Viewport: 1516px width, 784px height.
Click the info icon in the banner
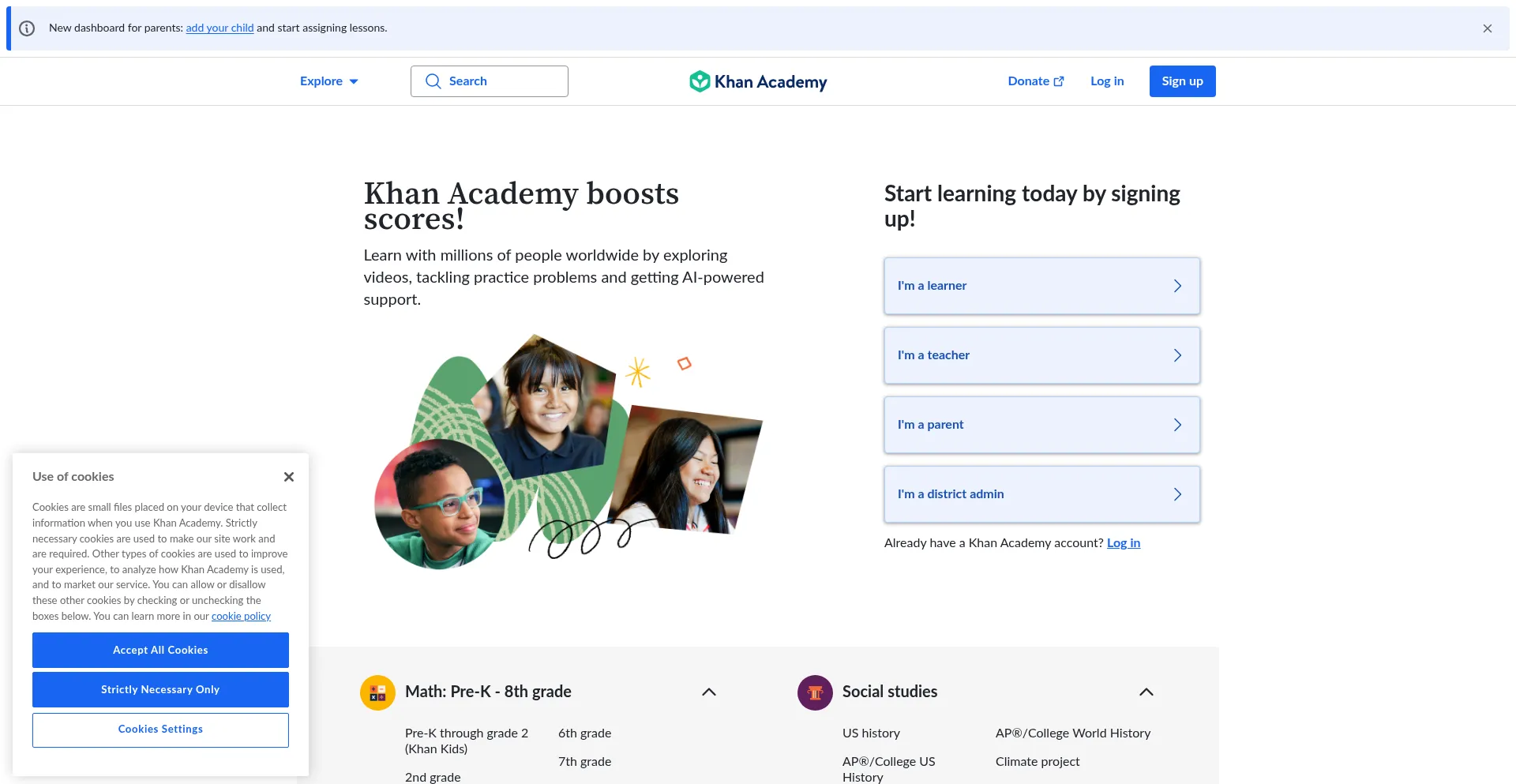(27, 28)
